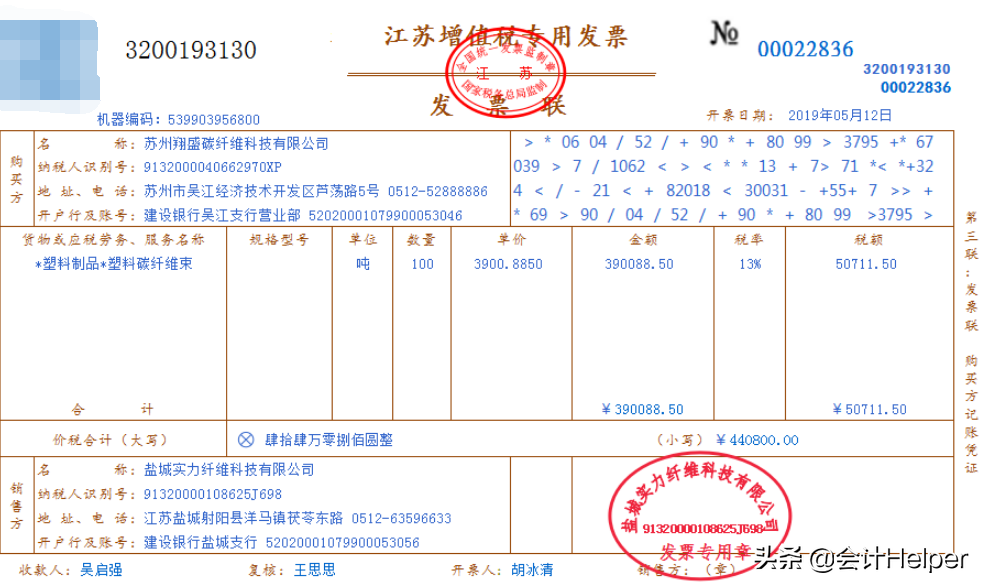This screenshot has height=588, width=985.
Task: Click the label 价税合计（大写）
Action: [x=111, y=440]
